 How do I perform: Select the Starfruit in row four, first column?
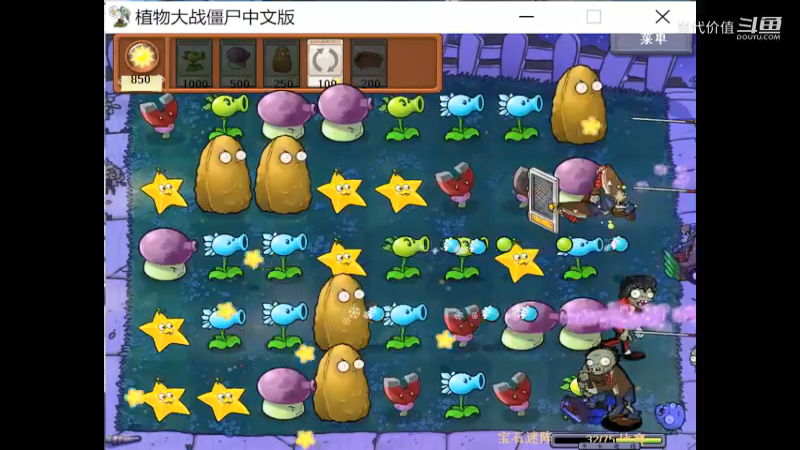pyautogui.click(x=164, y=330)
